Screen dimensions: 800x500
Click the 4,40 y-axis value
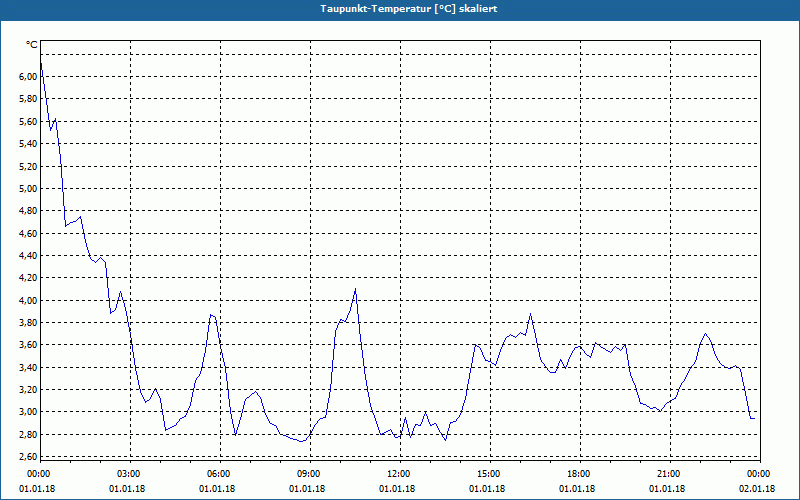tap(28, 256)
